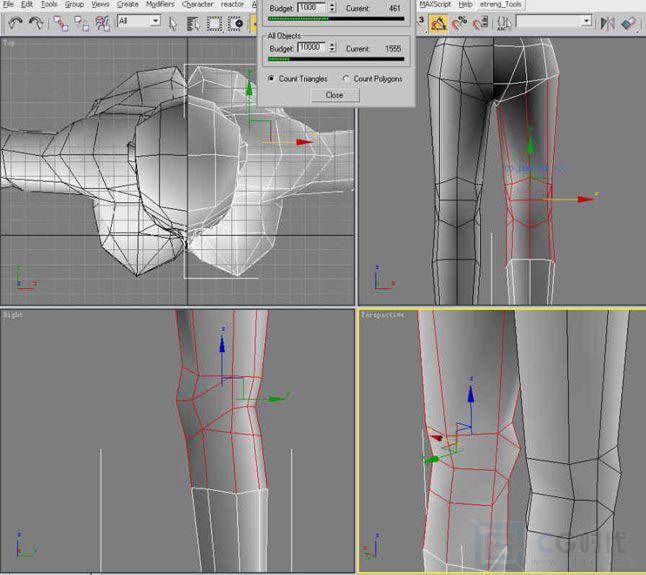Open the Help menu
The height and width of the screenshot is (575, 646).
[x=466, y=5]
